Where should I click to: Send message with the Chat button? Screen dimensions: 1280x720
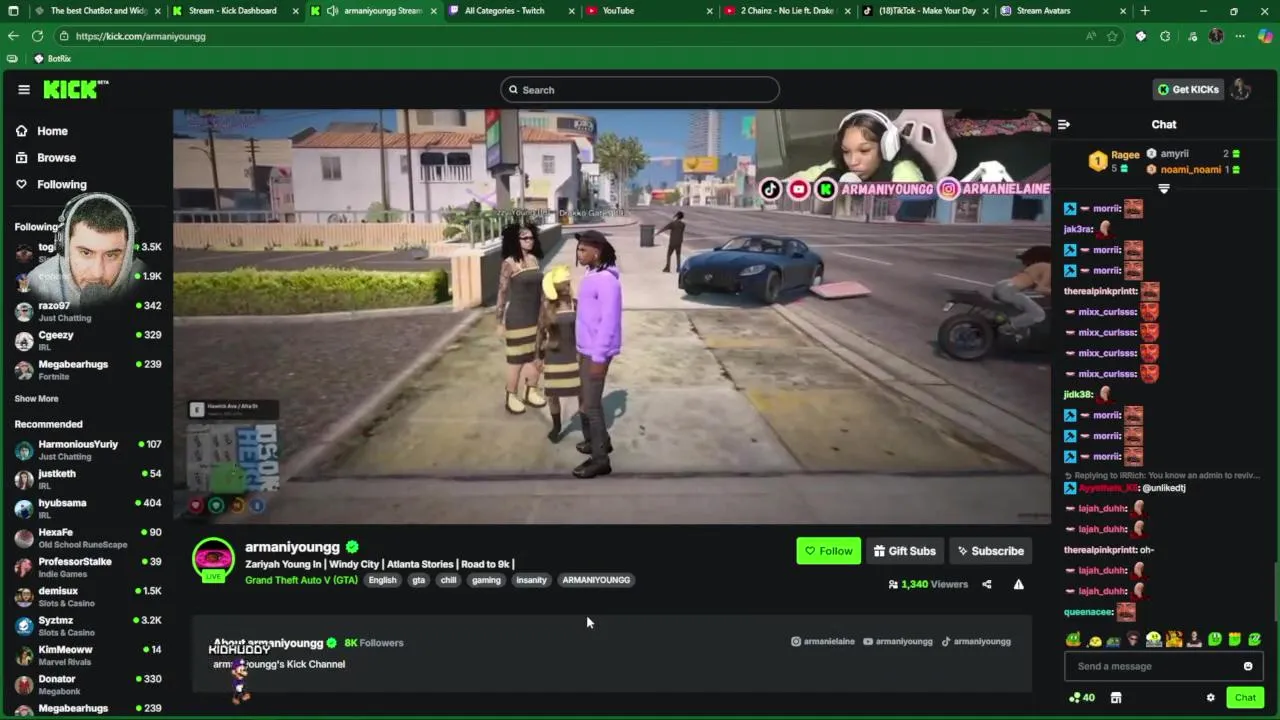point(1245,698)
